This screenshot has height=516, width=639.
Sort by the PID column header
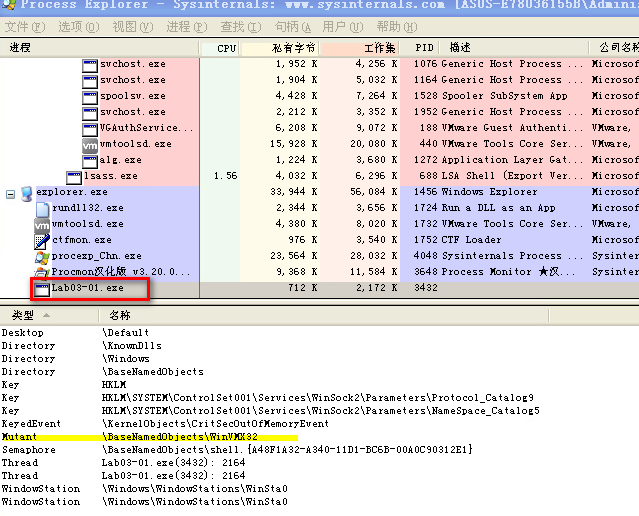pos(421,48)
